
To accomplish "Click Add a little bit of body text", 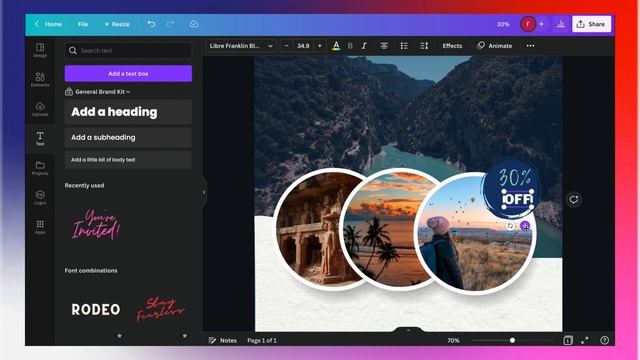I will tap(128, 160).
